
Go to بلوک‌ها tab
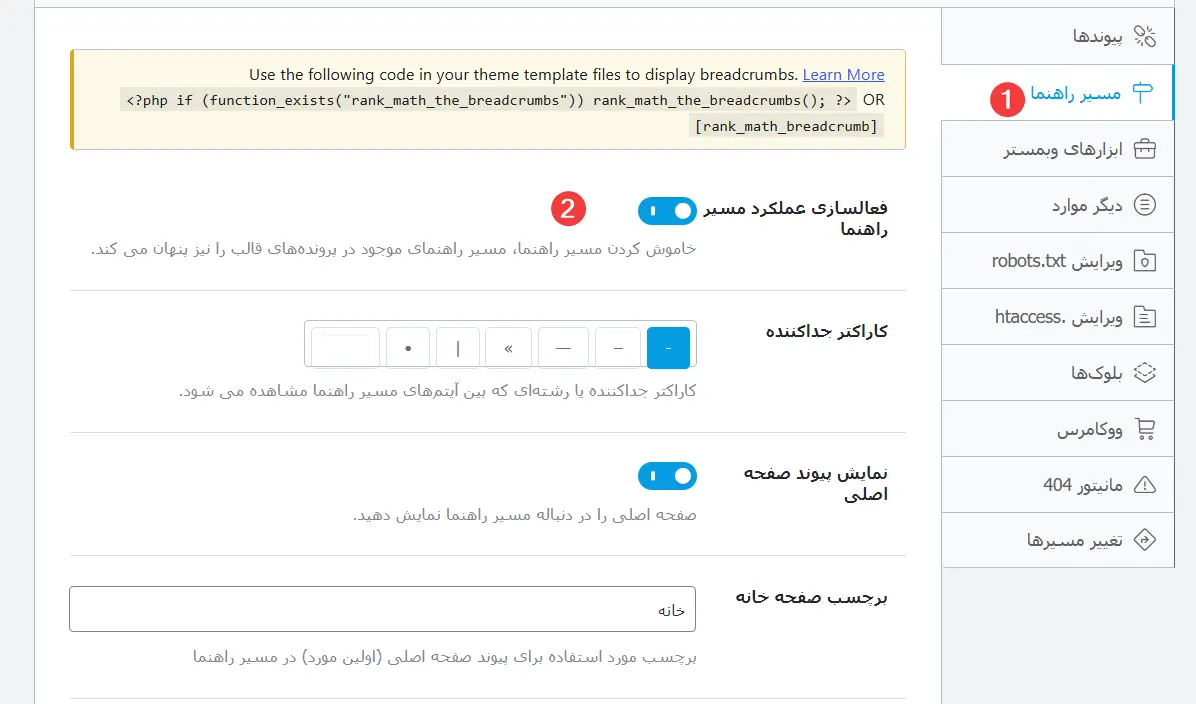pos(1057,373)
